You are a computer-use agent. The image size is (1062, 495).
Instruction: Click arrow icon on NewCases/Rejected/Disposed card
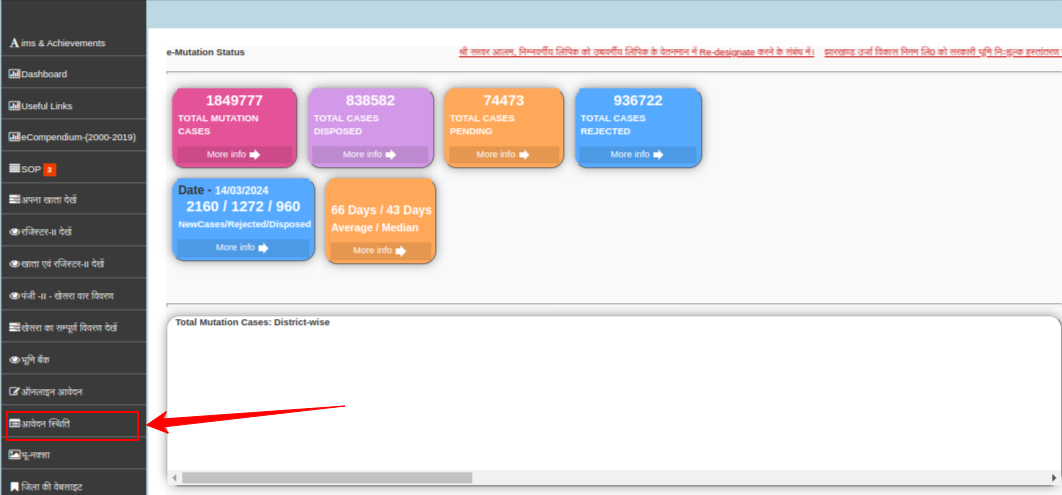(263, 248)
